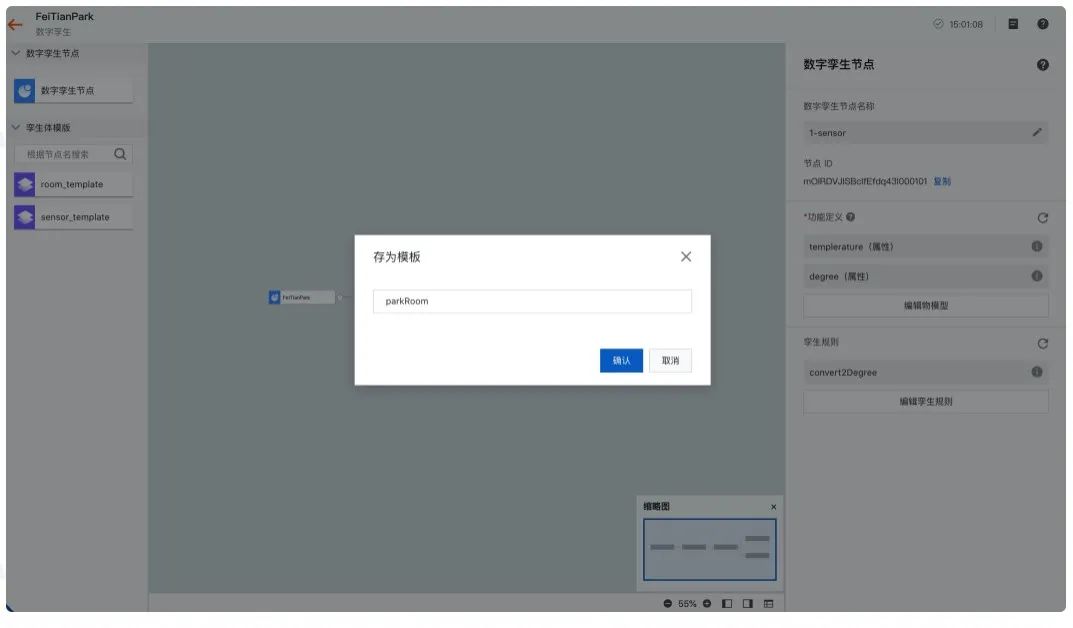Refresh the 孪生规则 section
This screenshot has width=1073, height=628.
tap(1042, 343)
